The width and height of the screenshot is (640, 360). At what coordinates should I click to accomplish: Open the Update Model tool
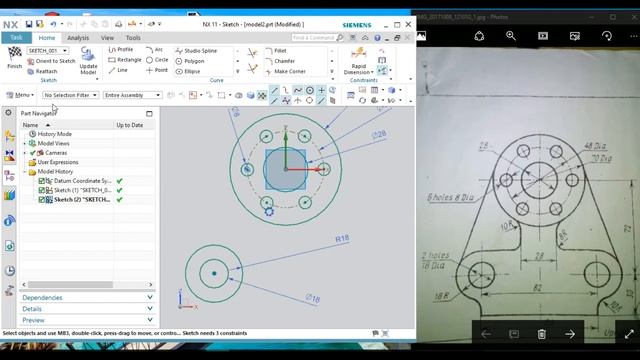click(x=88, y=60)
